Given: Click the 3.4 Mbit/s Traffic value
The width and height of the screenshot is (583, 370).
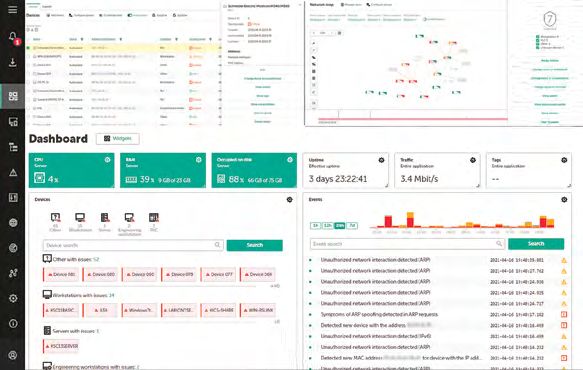Looking at the screenshot, I should pos(419,179).
